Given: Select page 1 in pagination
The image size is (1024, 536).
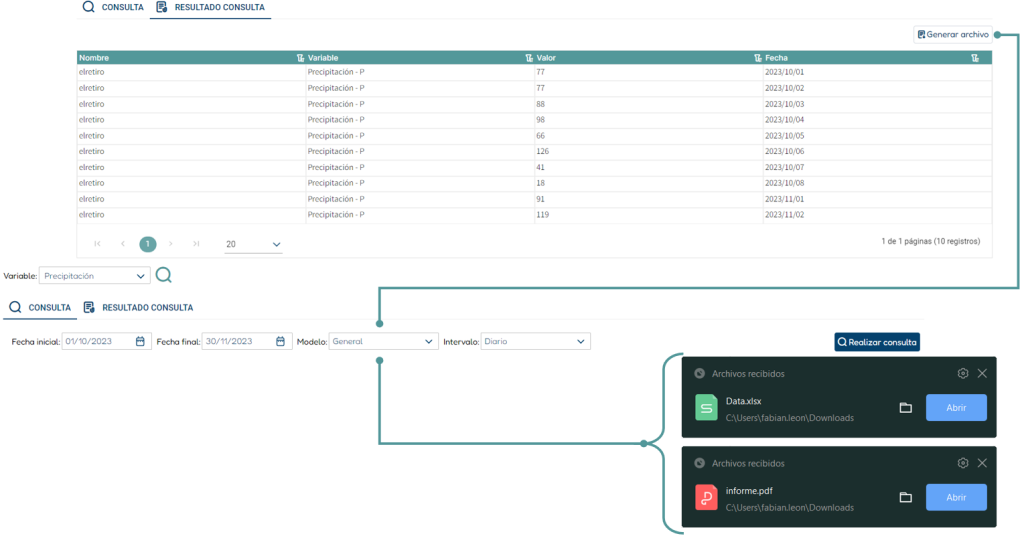Looking at the screenshot, I should click(148, 244).
